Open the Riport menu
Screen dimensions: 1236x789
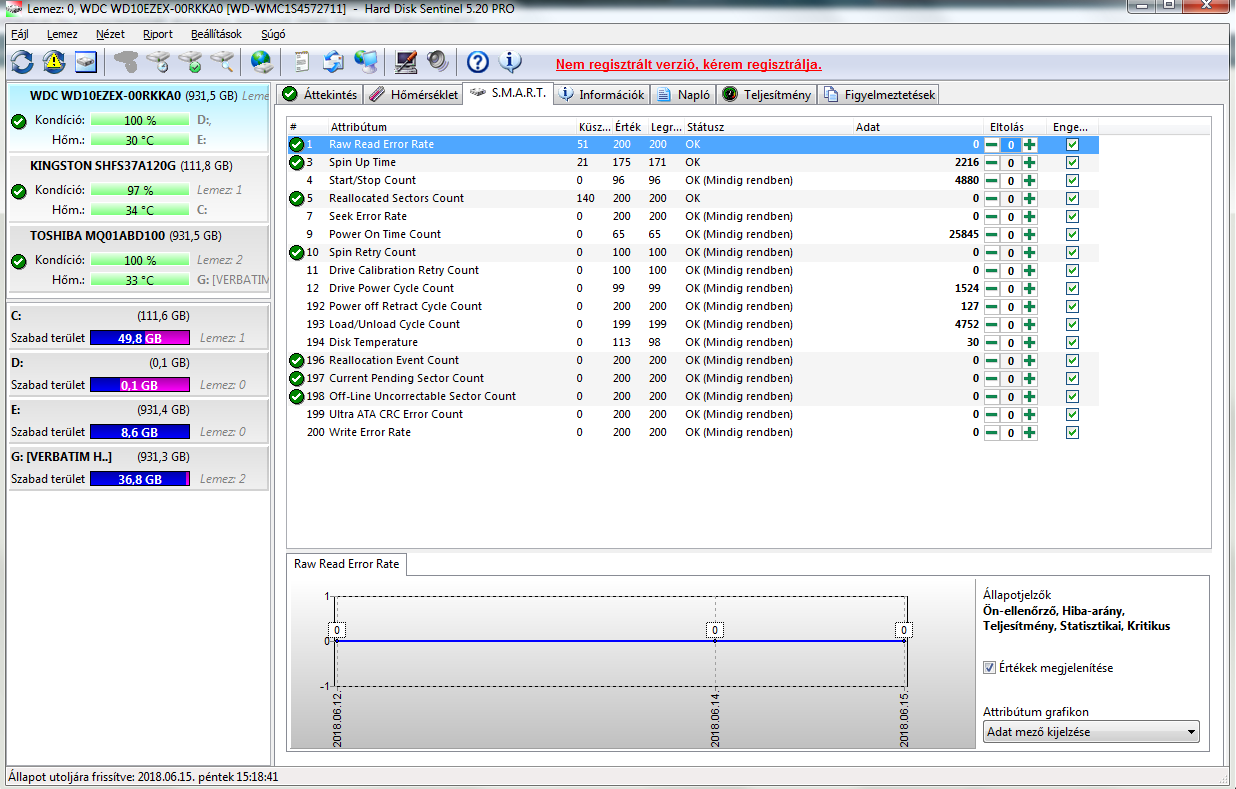click(158, 34)
